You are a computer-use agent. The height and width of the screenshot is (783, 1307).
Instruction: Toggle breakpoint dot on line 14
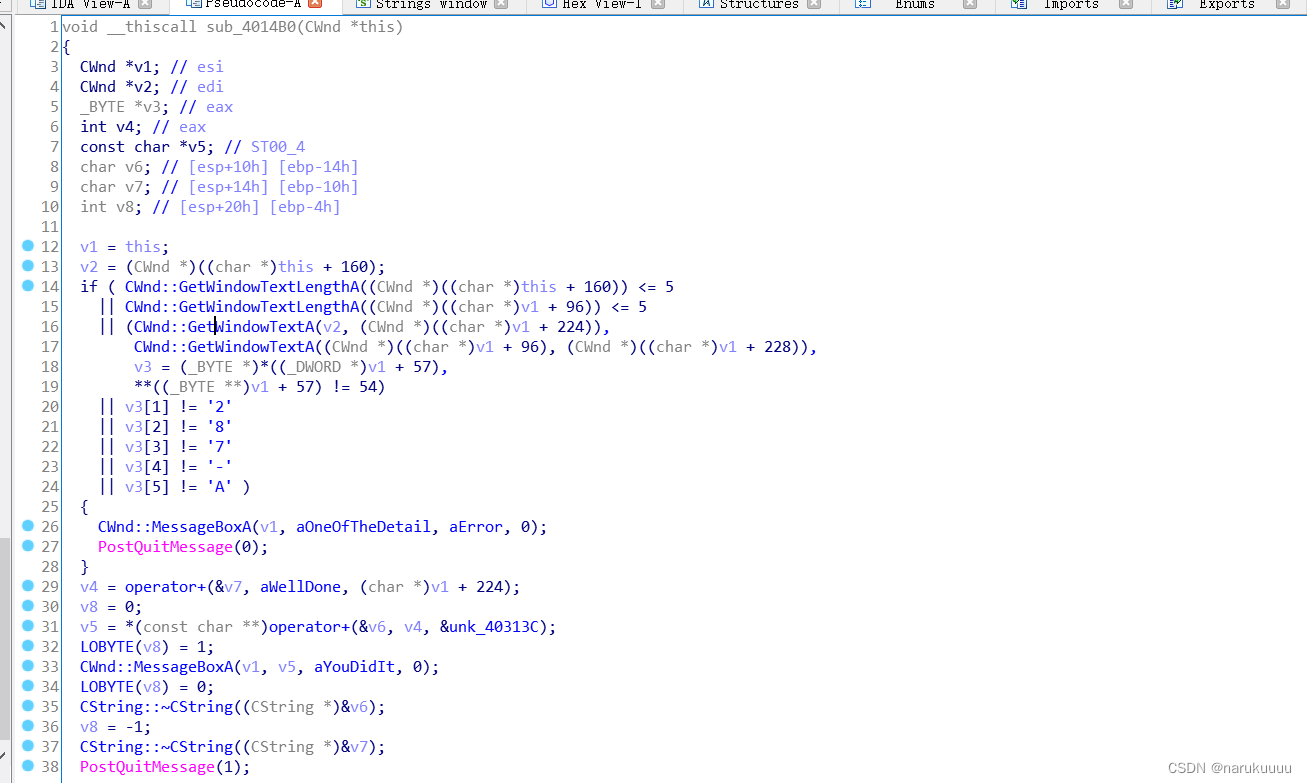(28, 286)
